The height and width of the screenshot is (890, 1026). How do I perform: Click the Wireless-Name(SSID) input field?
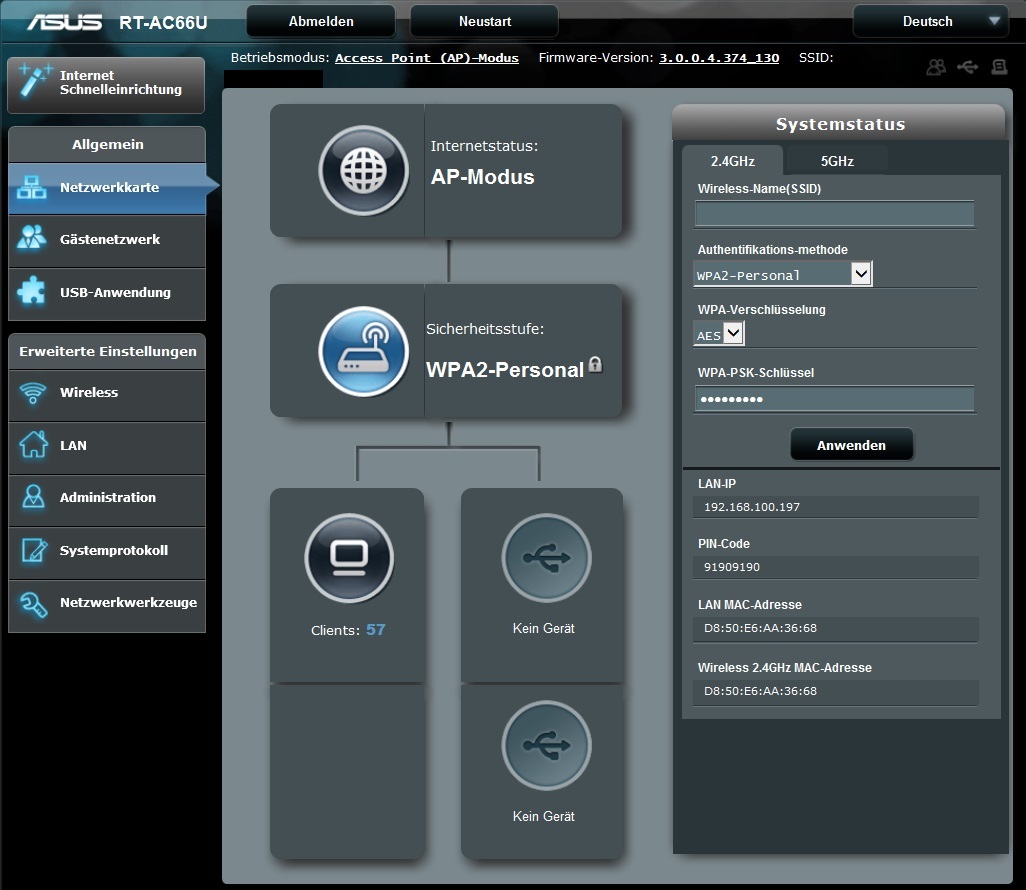[834, 214]
